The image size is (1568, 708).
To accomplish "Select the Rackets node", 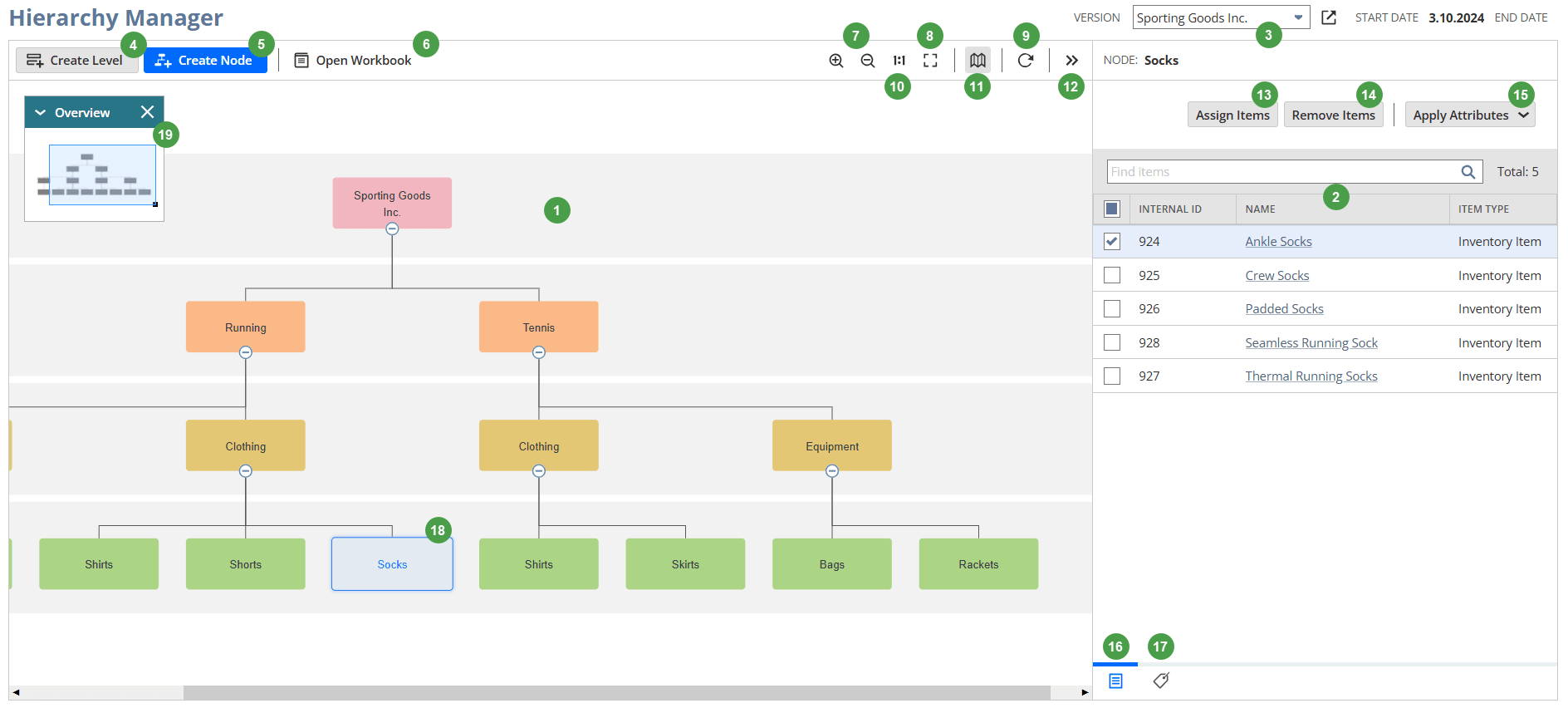I will 978,564.
